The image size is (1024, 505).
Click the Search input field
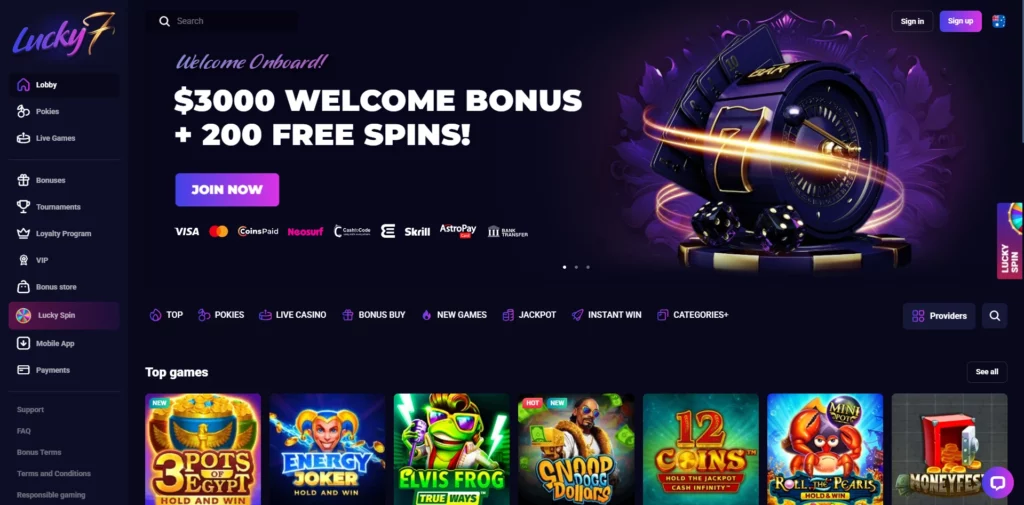pyautogui.click(x=227, y=21)
